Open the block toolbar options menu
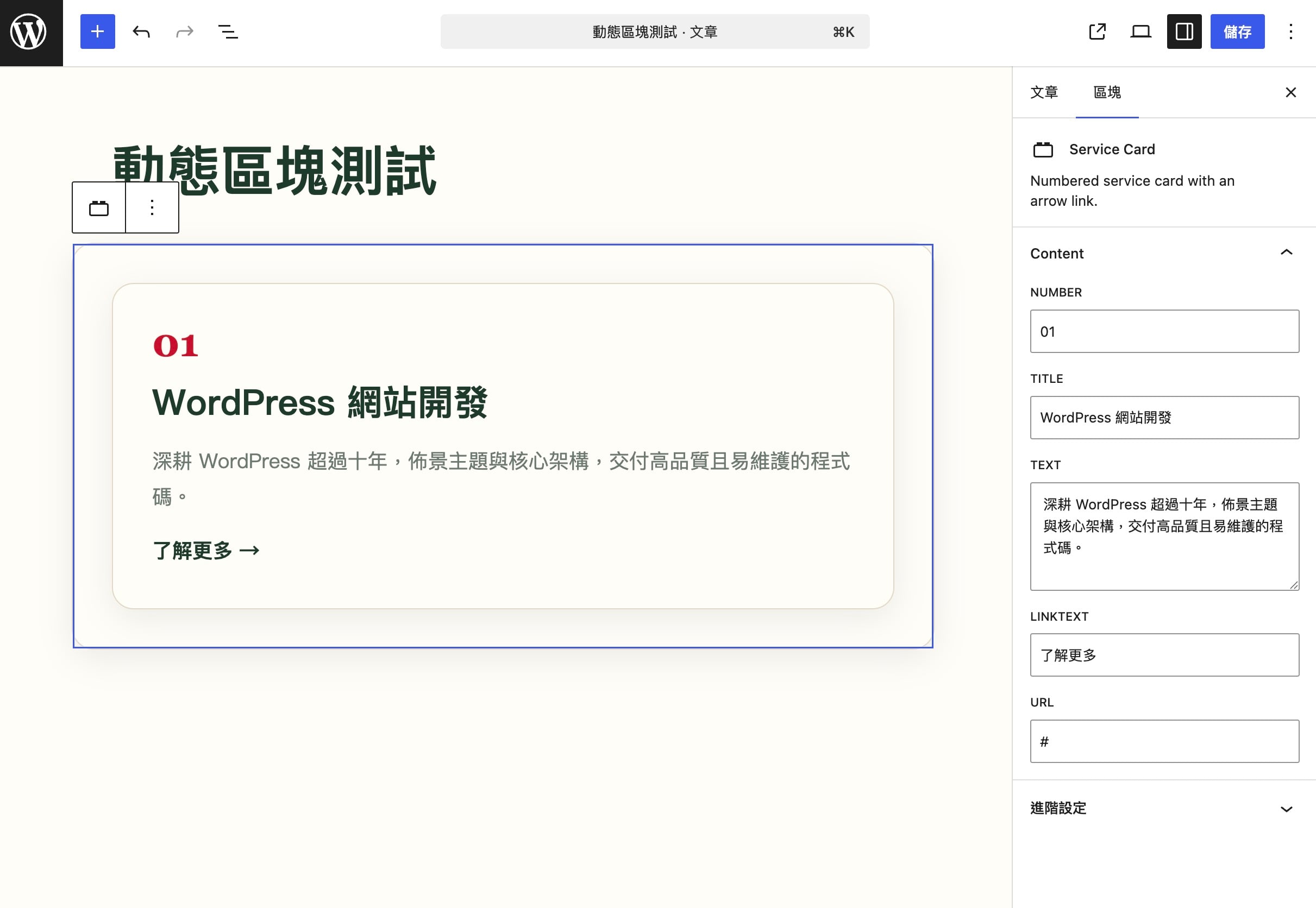Image resolution: width=1316 pixels, height=908 pixels. click(x=152, y=207)
